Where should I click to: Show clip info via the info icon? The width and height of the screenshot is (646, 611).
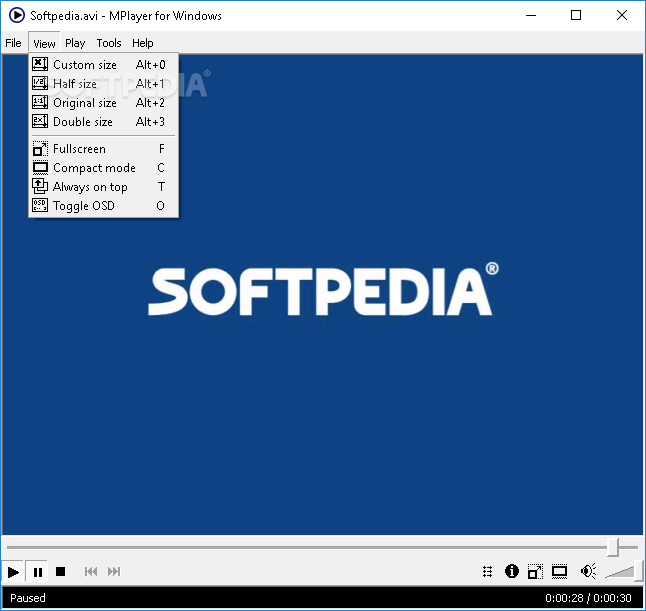coord(512,571)
